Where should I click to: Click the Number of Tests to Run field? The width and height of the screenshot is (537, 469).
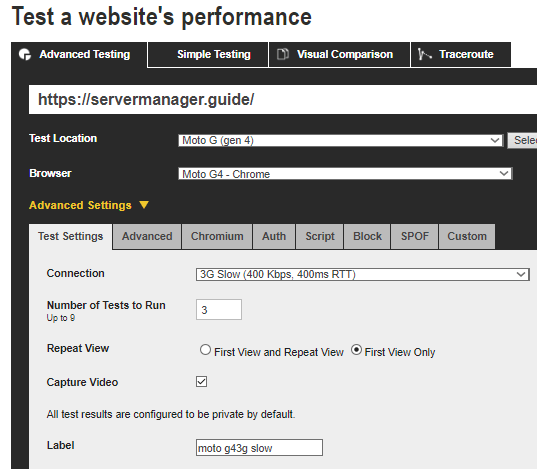point(219,310)
